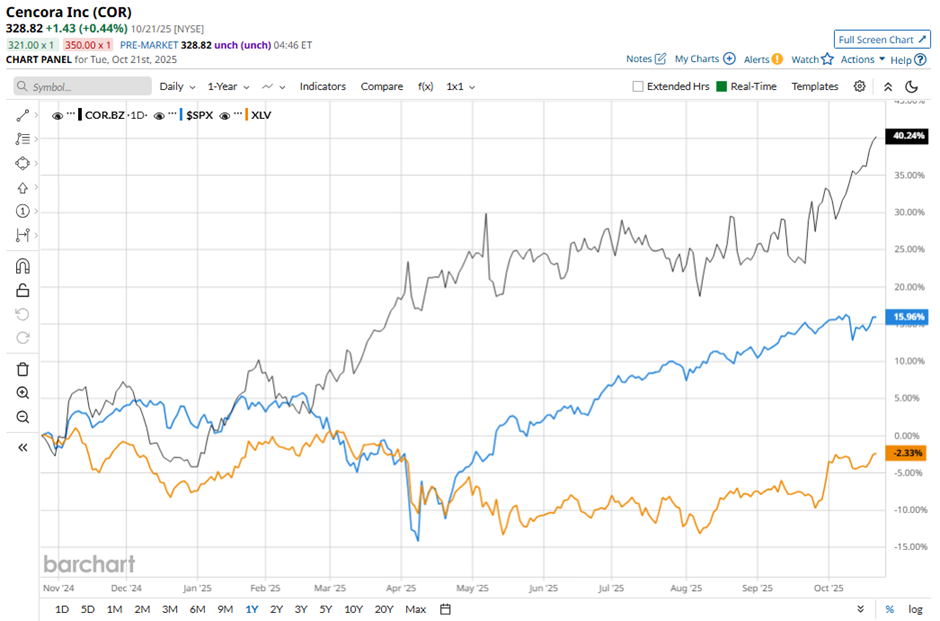Image resolution: width=940 pixels, height=621 pixels.
Task: Open the calendar date range picker
Action: pos(446,609)
